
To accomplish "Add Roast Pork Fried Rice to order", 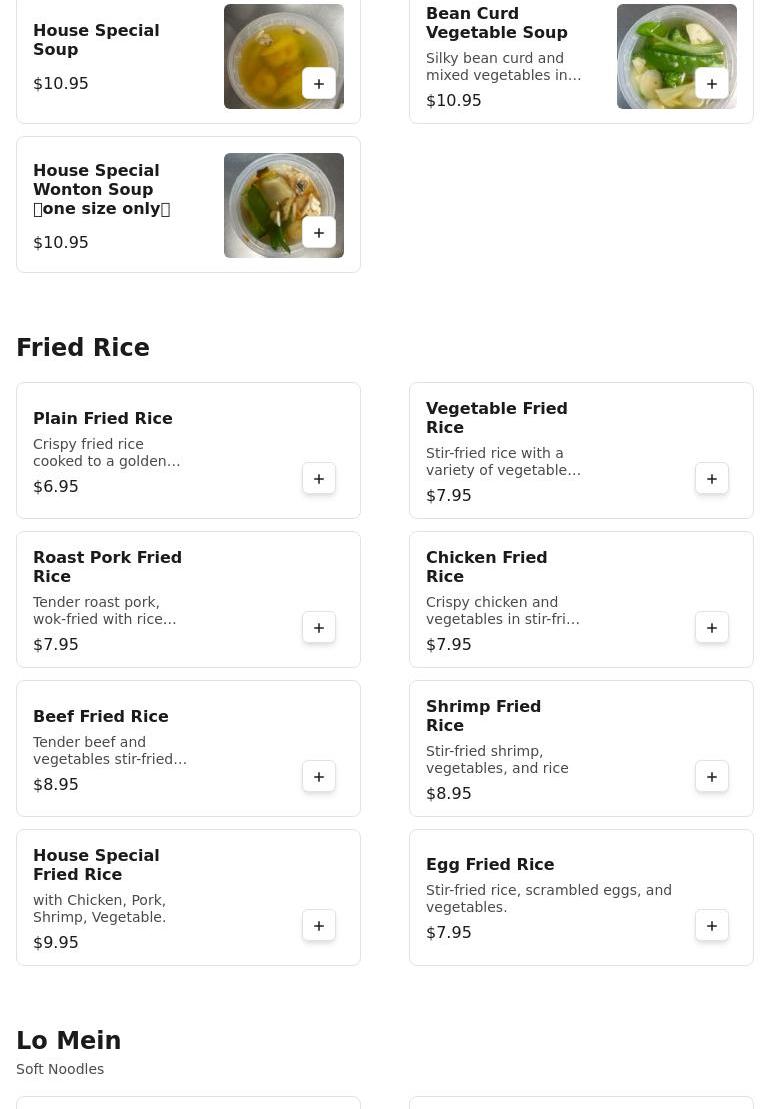I will [319, 628].
